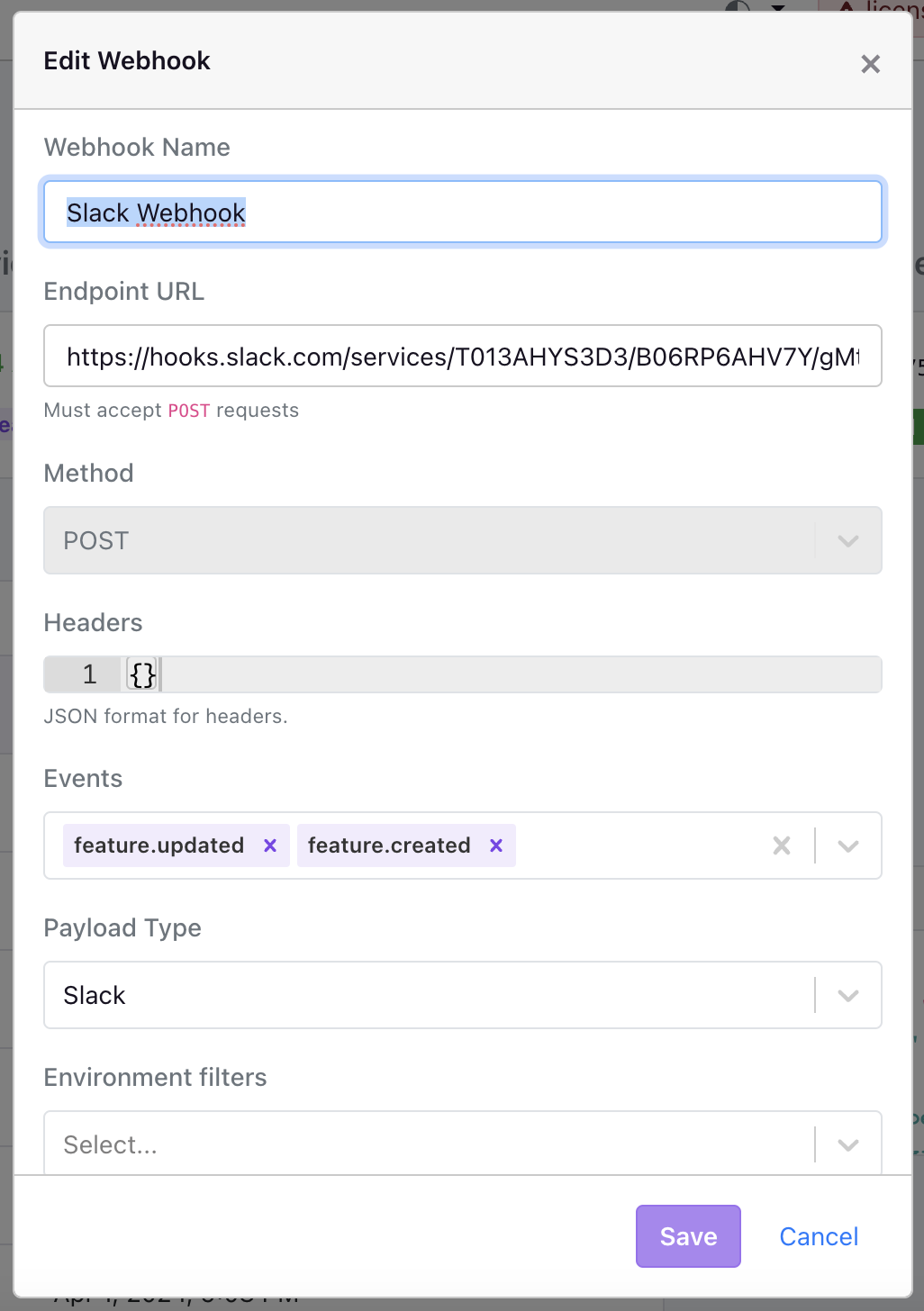
Task: Click the disabled Method dropdown chevron
Action: click(848, 540)
